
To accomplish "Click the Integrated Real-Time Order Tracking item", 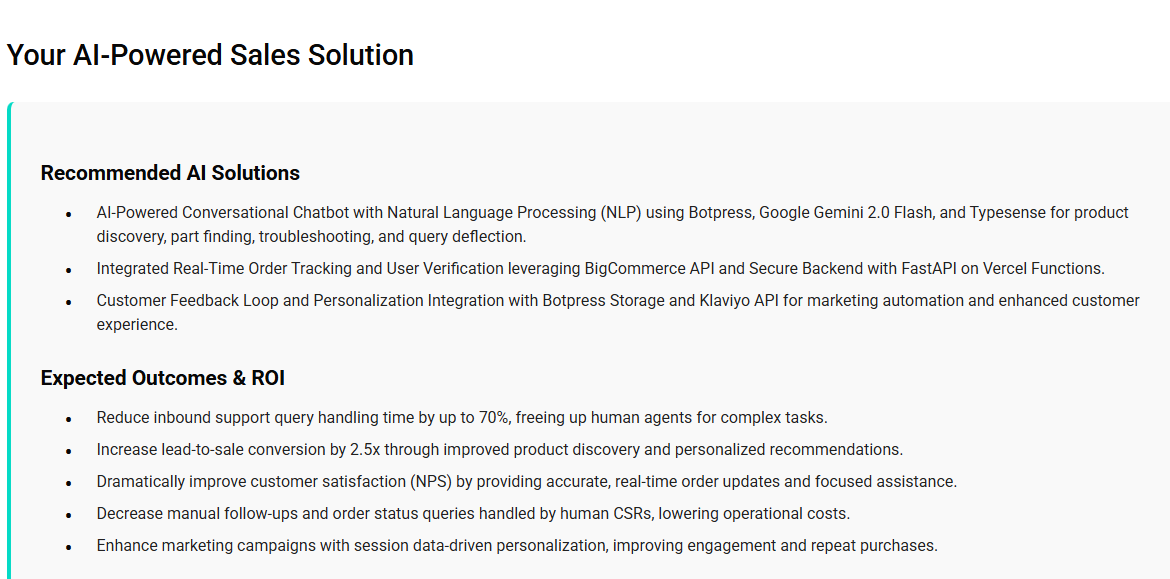I will pos(601,268).
